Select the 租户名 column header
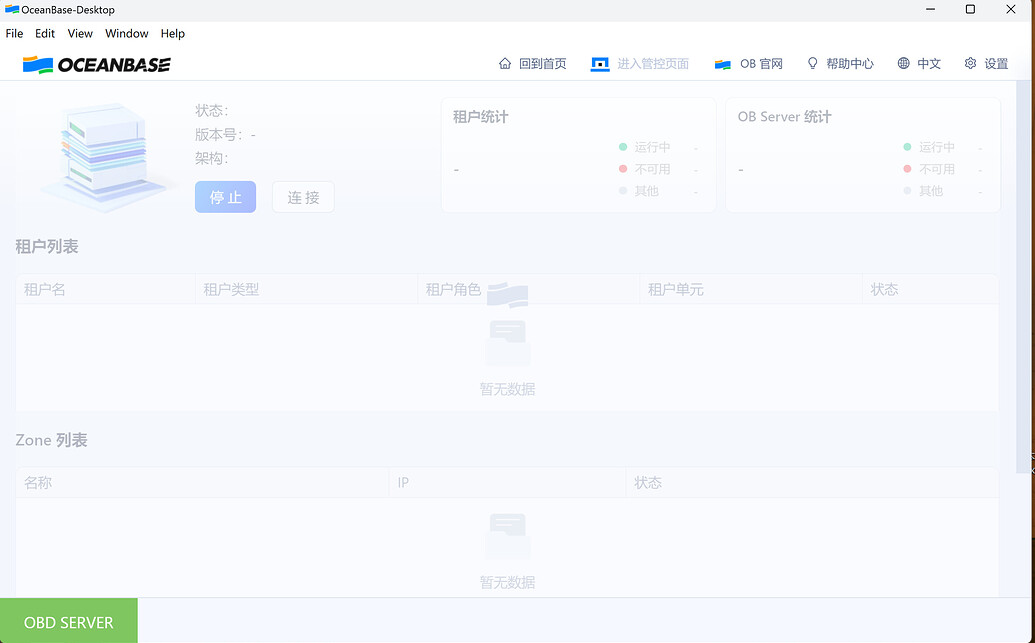Screen dimensions: 1035x643 click(x=45, y=289)
